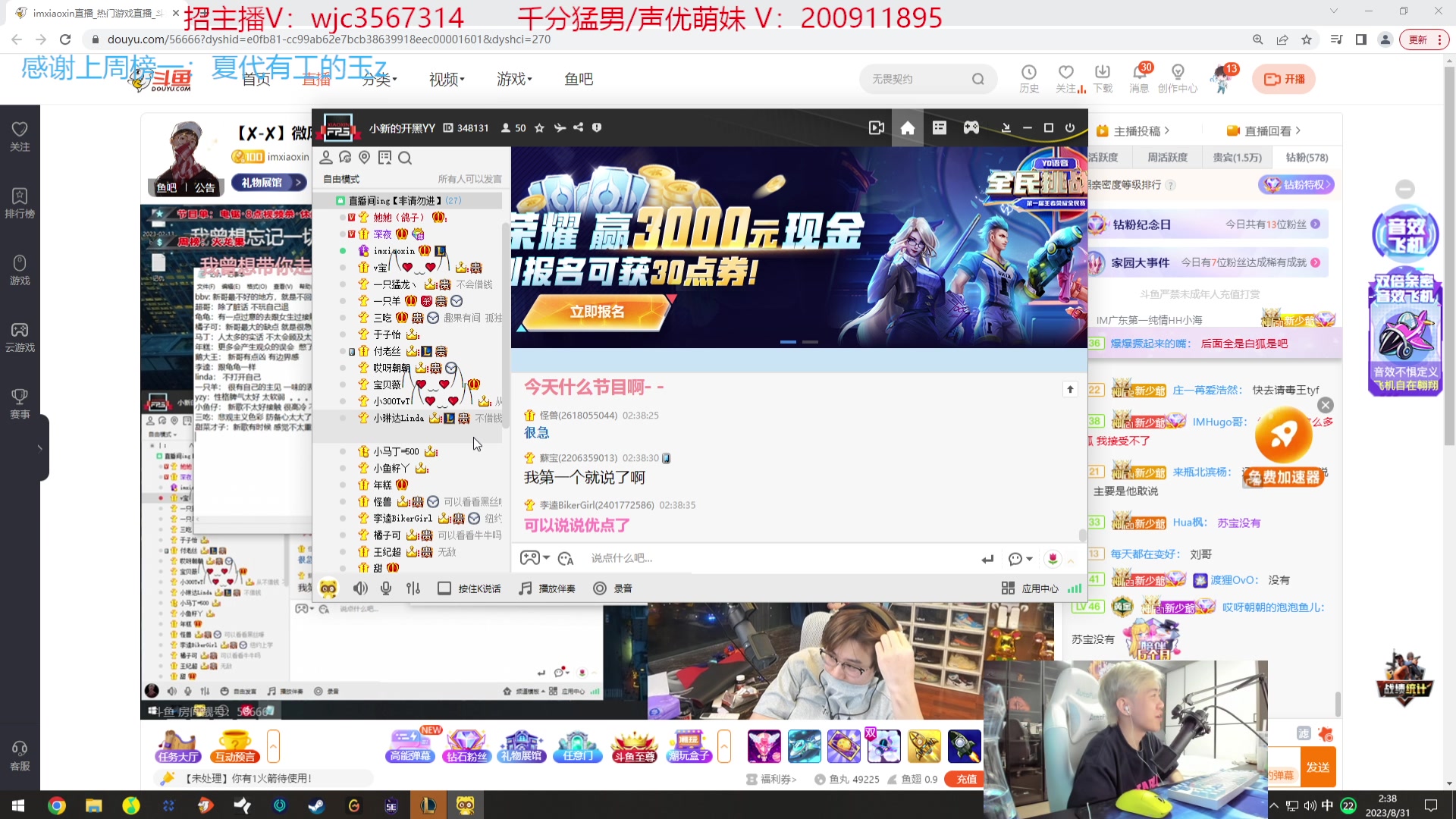
Task: Open the emoji text icon in chat input
Action: tap(566, 559)
